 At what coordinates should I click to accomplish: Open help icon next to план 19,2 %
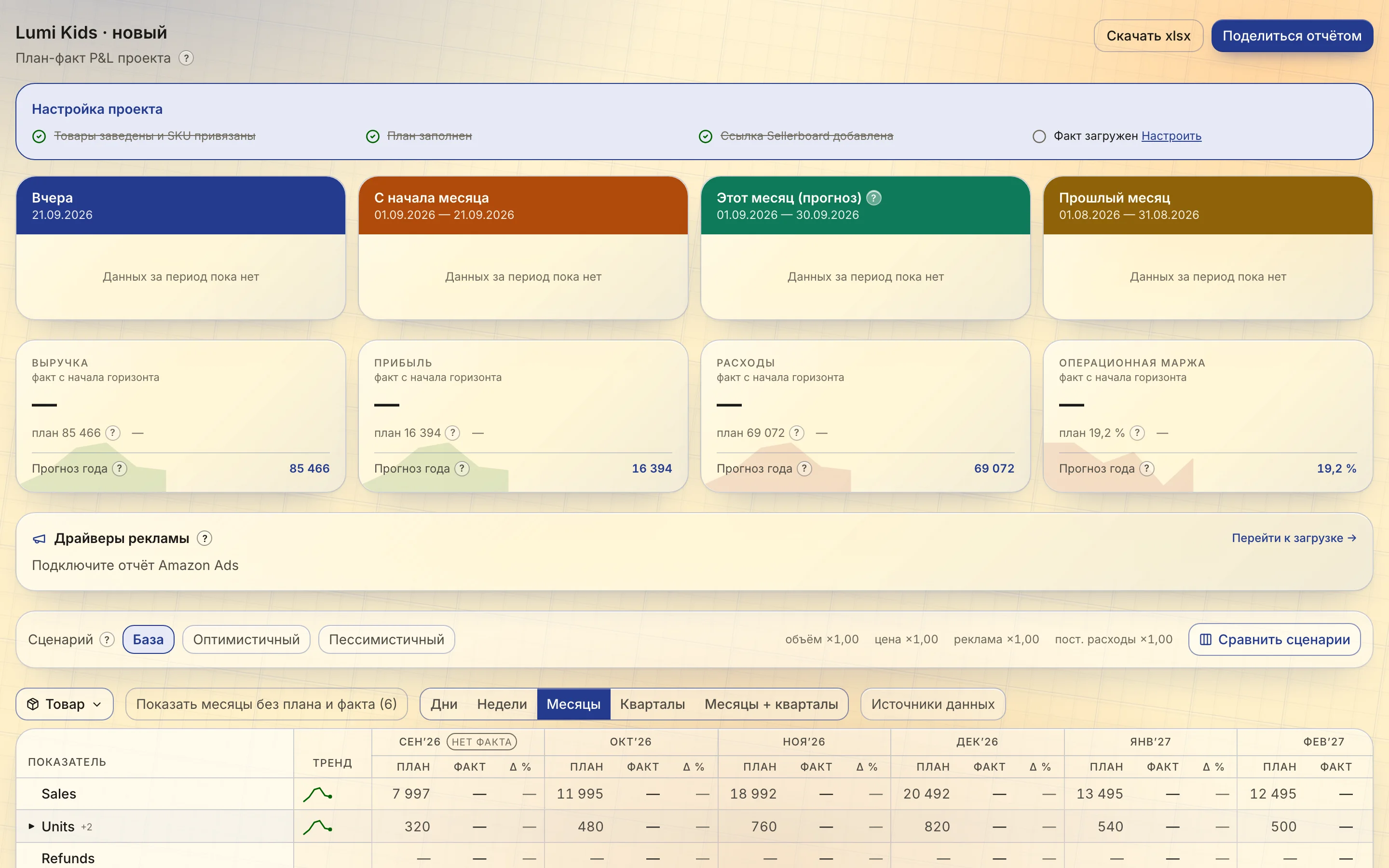point(1137,433)
